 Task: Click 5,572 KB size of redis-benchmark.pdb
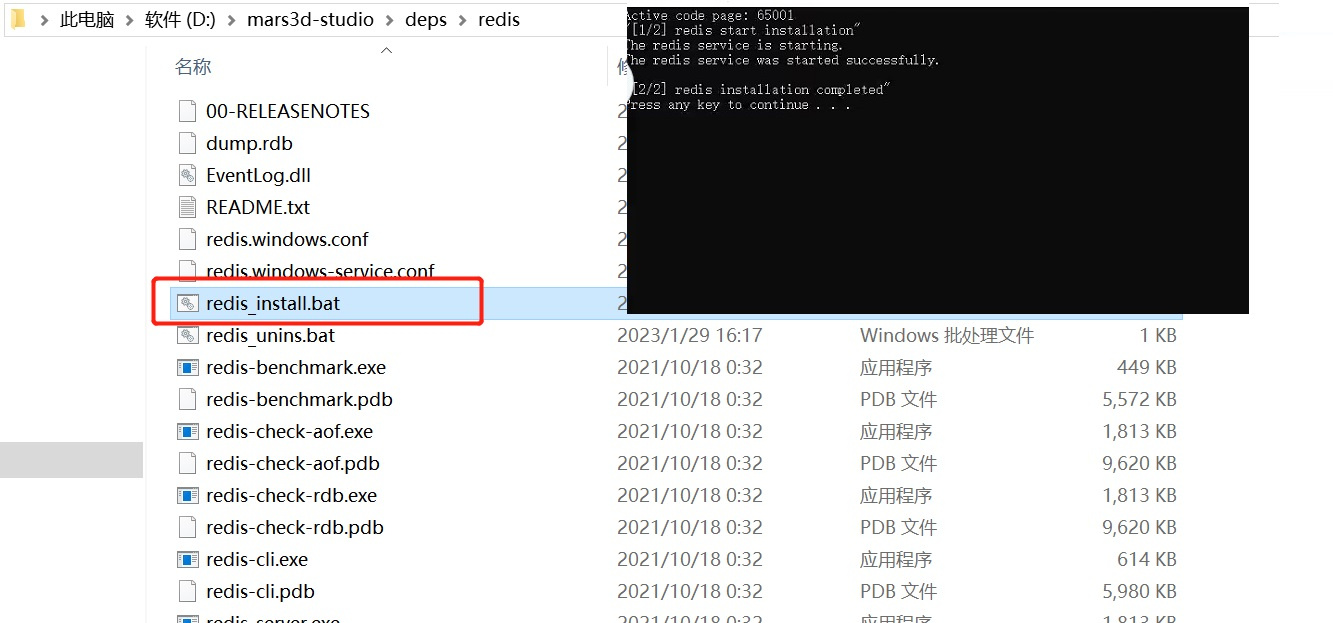(1139, 399)
